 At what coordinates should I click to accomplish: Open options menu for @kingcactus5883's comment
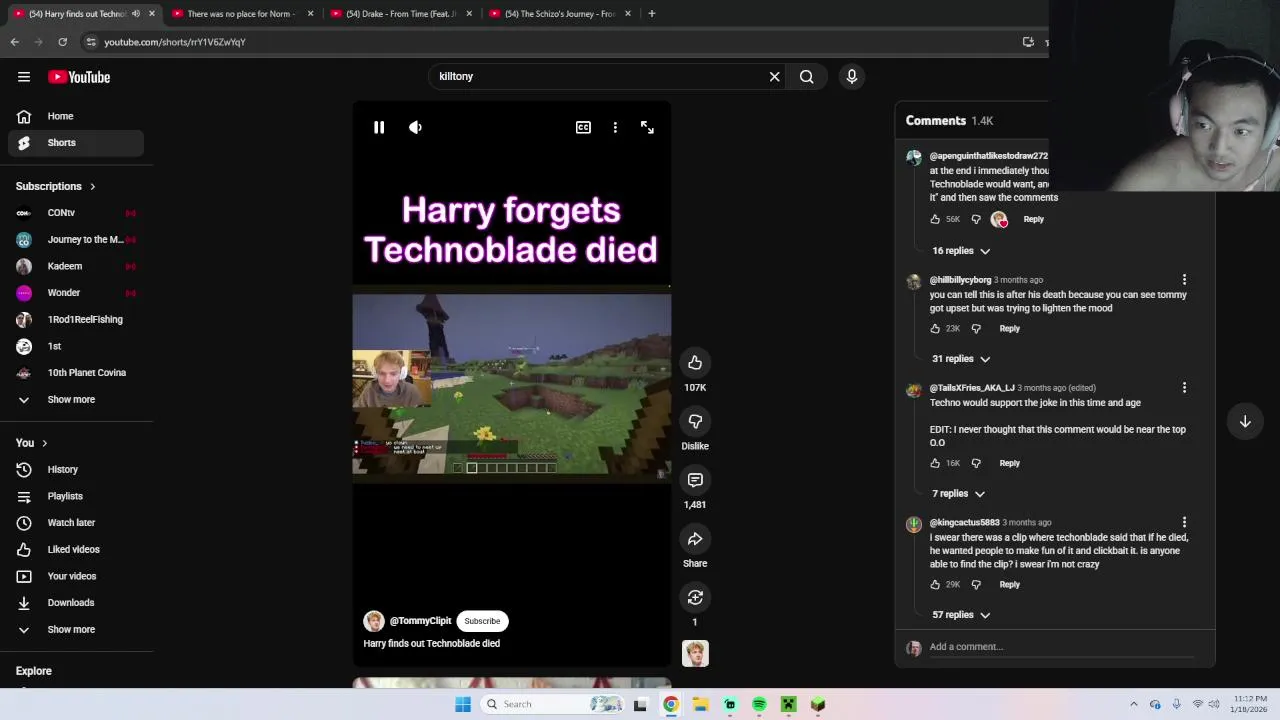pos(1184,523)
